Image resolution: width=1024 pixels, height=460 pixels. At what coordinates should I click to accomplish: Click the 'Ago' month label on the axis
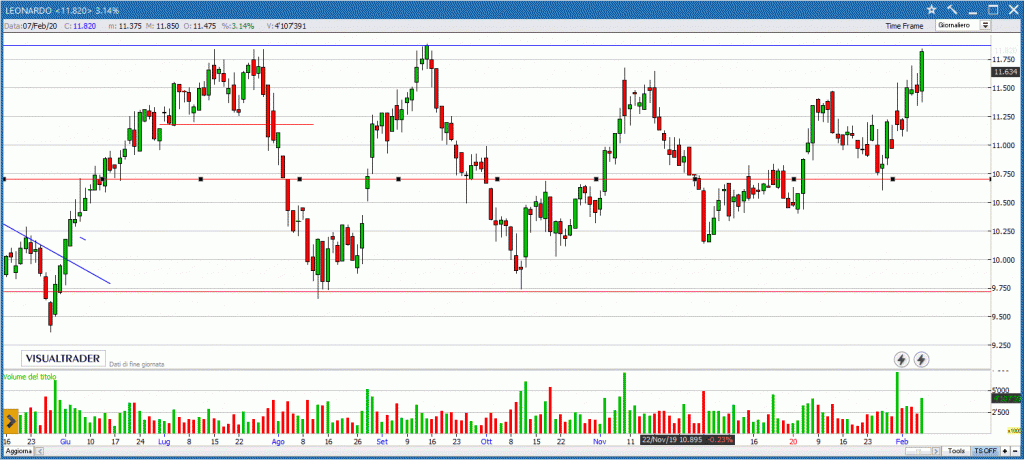tap(278, 442)
